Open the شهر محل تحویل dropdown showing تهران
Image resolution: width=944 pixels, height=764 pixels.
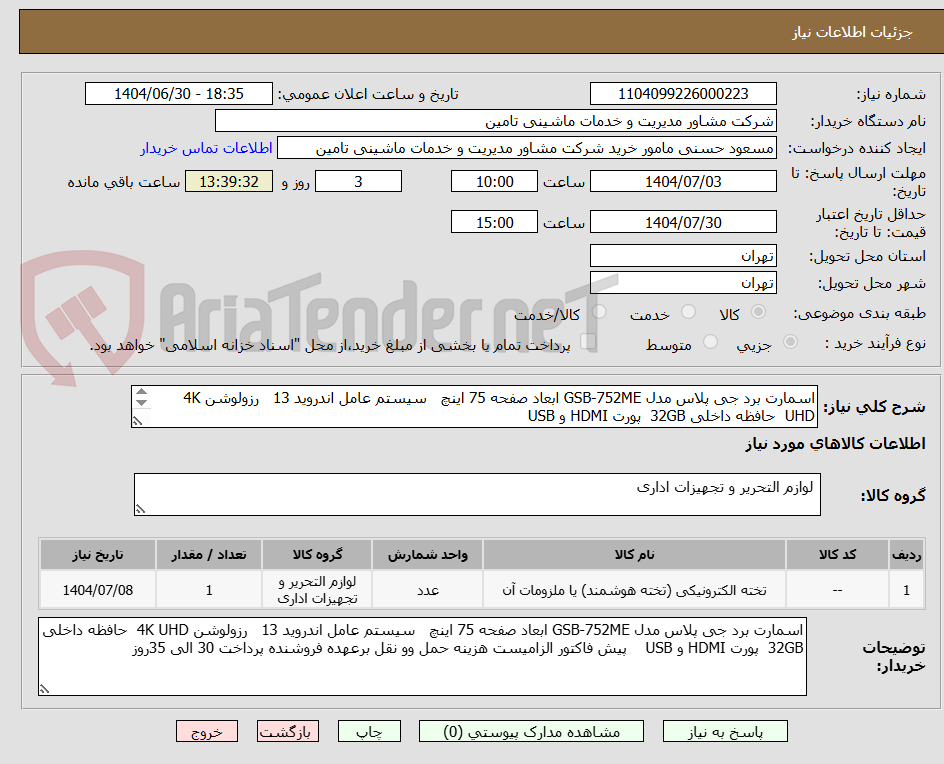tap(683, 282)
